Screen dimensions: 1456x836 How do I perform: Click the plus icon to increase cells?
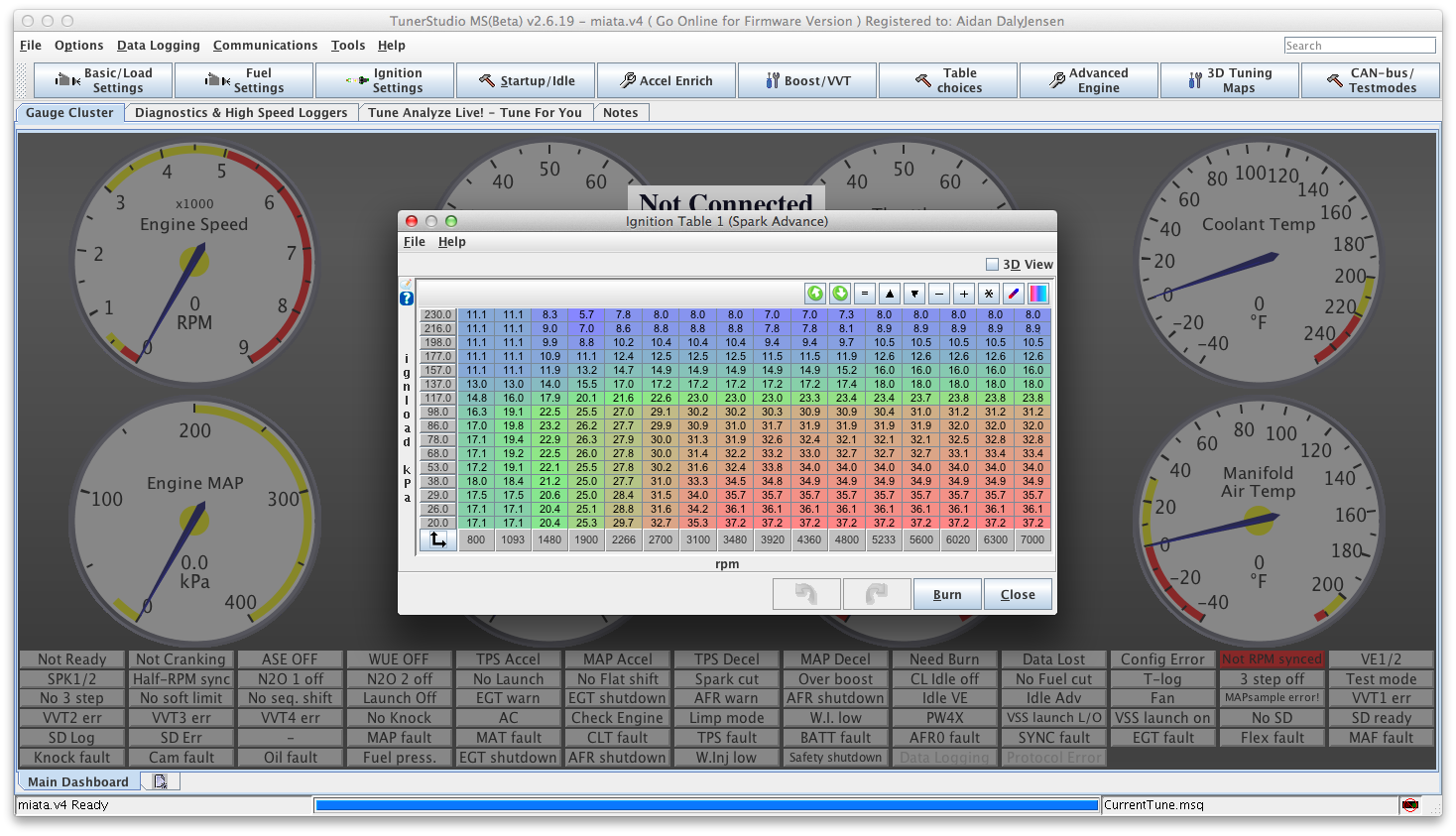point(964,294)
